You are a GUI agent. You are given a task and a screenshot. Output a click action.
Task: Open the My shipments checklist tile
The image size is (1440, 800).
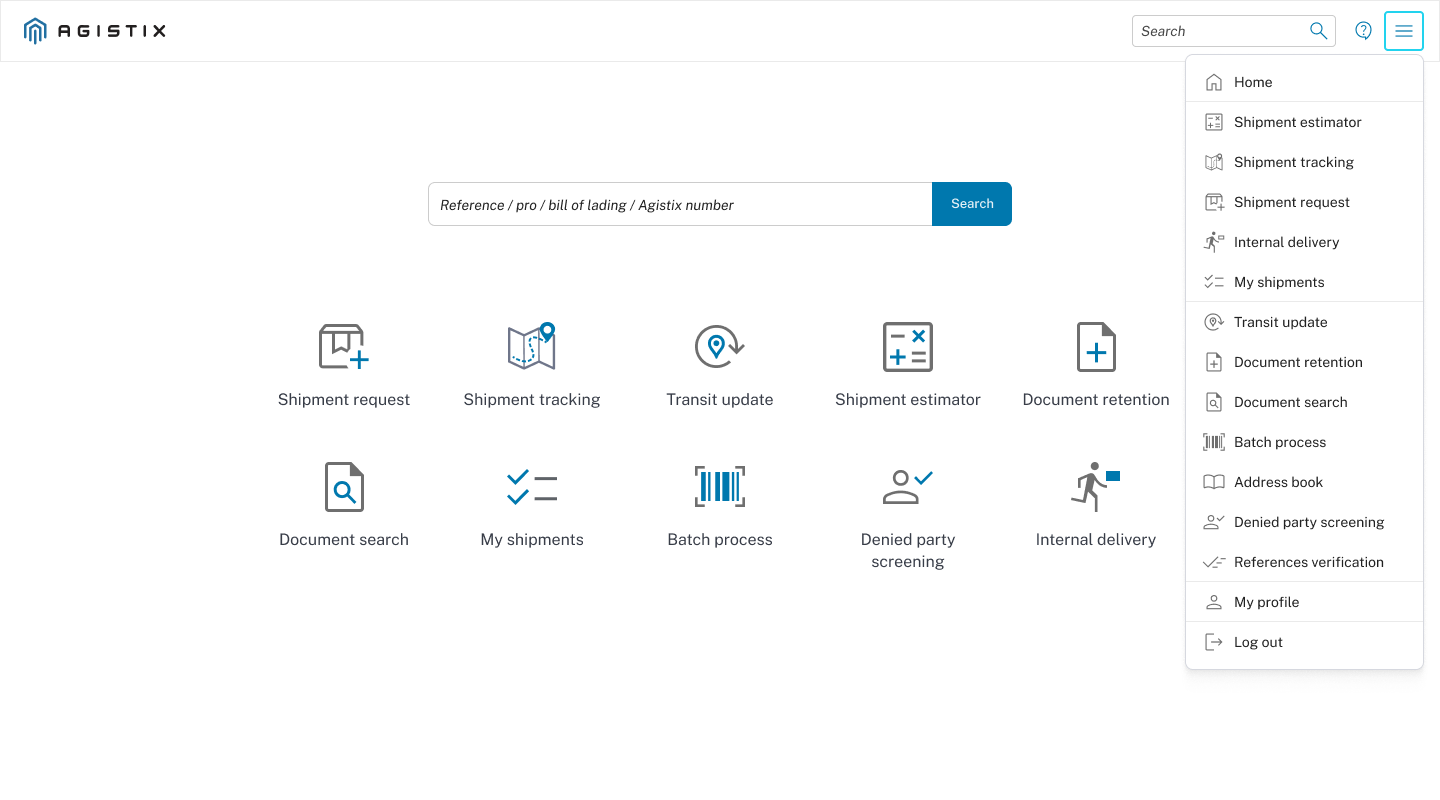(x=532, y=487)
